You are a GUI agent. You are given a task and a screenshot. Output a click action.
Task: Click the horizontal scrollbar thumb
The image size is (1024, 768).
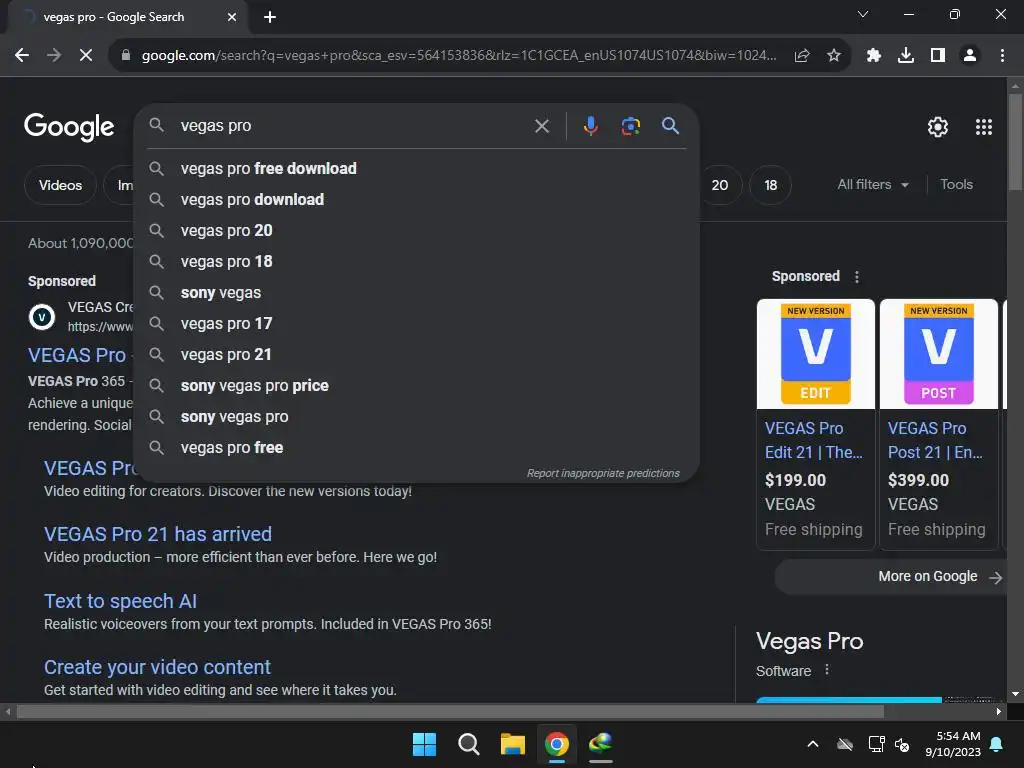pyautogui.click(x=451, y=712)
